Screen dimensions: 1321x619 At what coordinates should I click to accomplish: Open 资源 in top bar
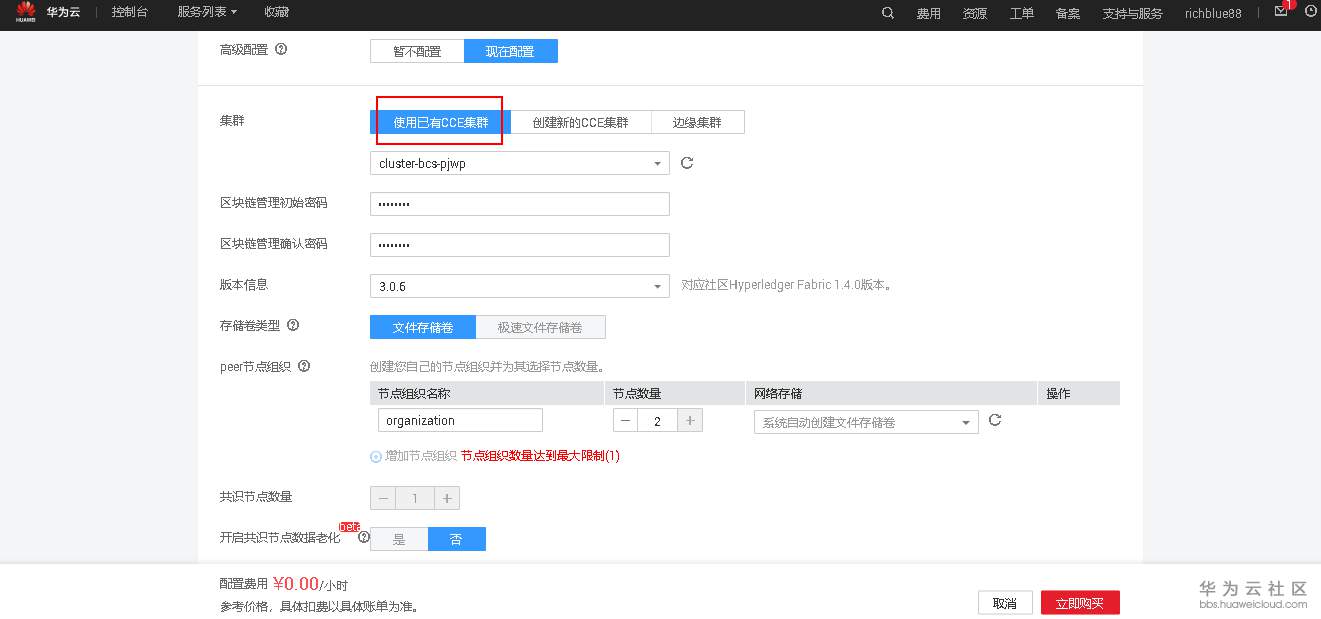(975, 13)
